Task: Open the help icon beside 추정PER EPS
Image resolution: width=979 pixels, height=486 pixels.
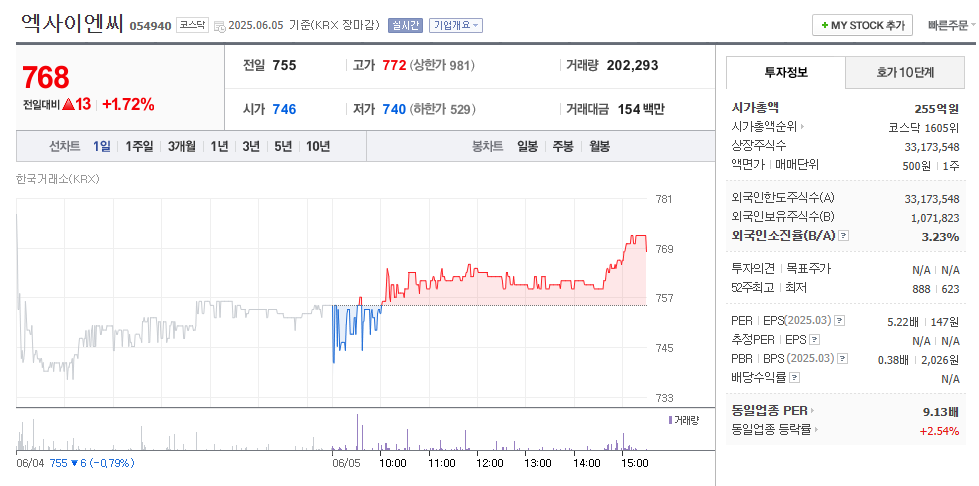Action: point(814,340)
